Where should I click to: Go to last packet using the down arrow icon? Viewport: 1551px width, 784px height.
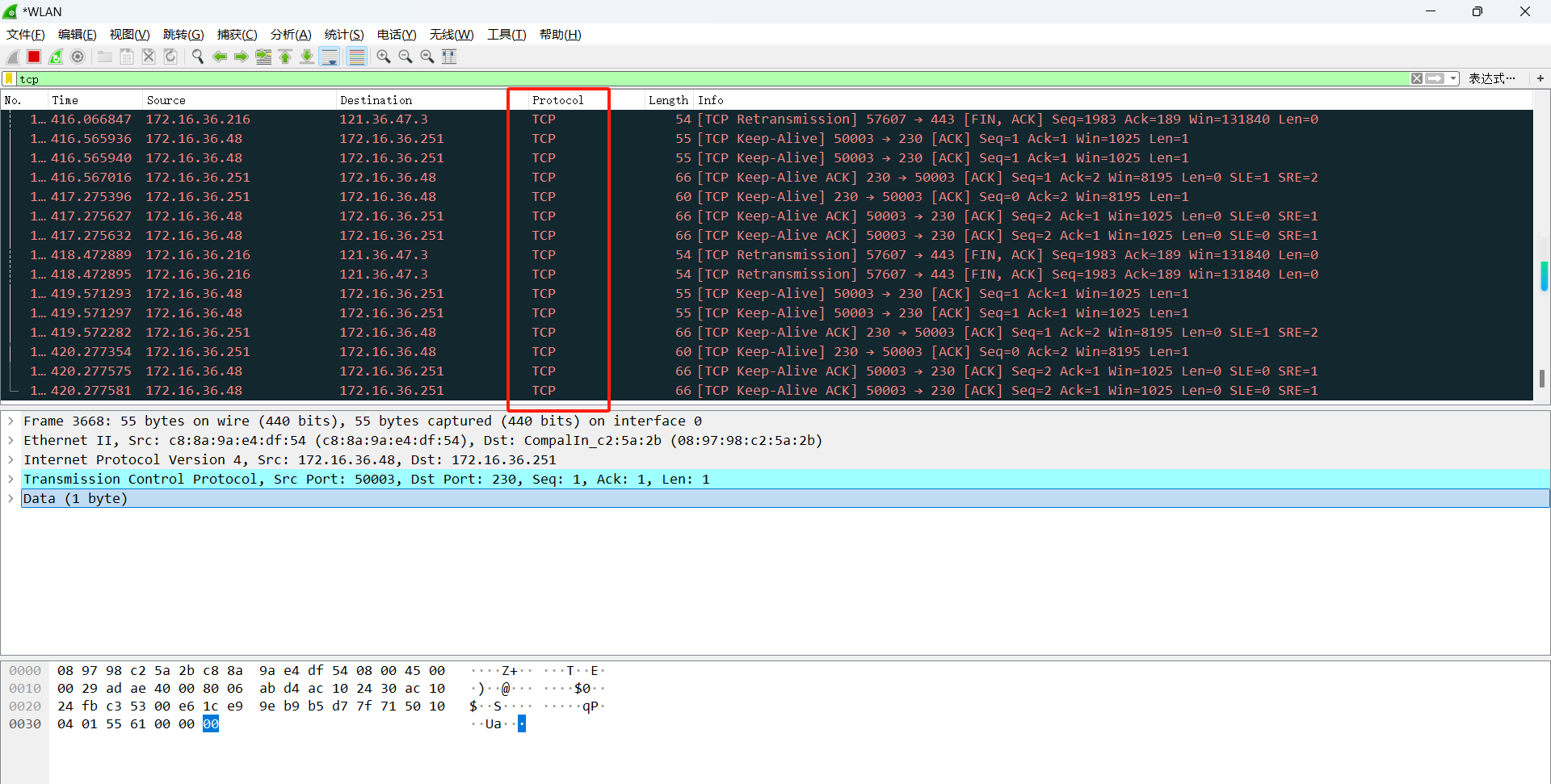pyautogui.click(x=307, y=57)
